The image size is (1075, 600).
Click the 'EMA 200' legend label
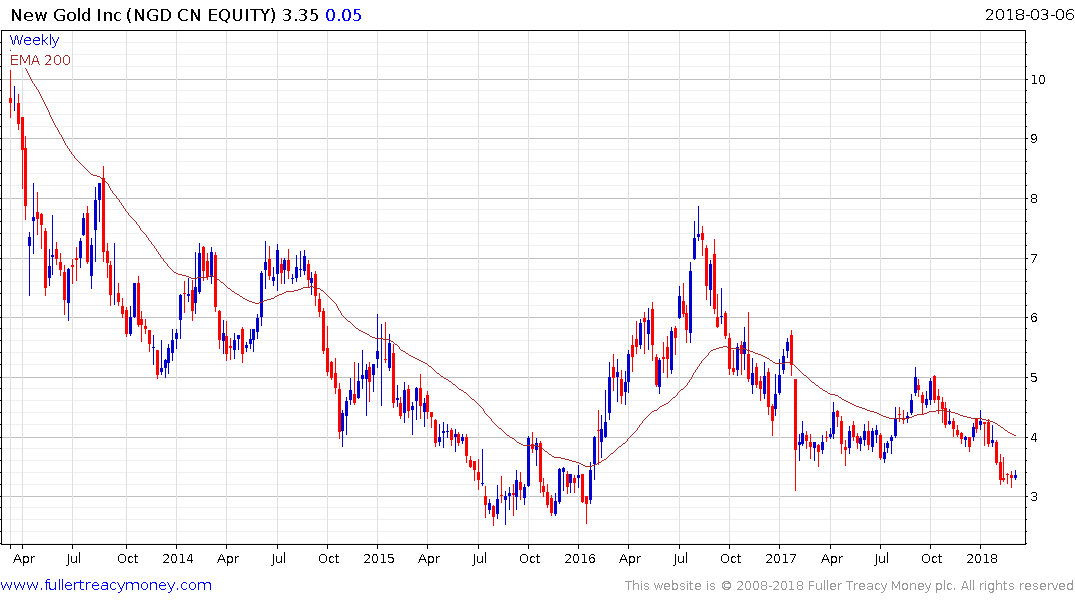(40, 60)
